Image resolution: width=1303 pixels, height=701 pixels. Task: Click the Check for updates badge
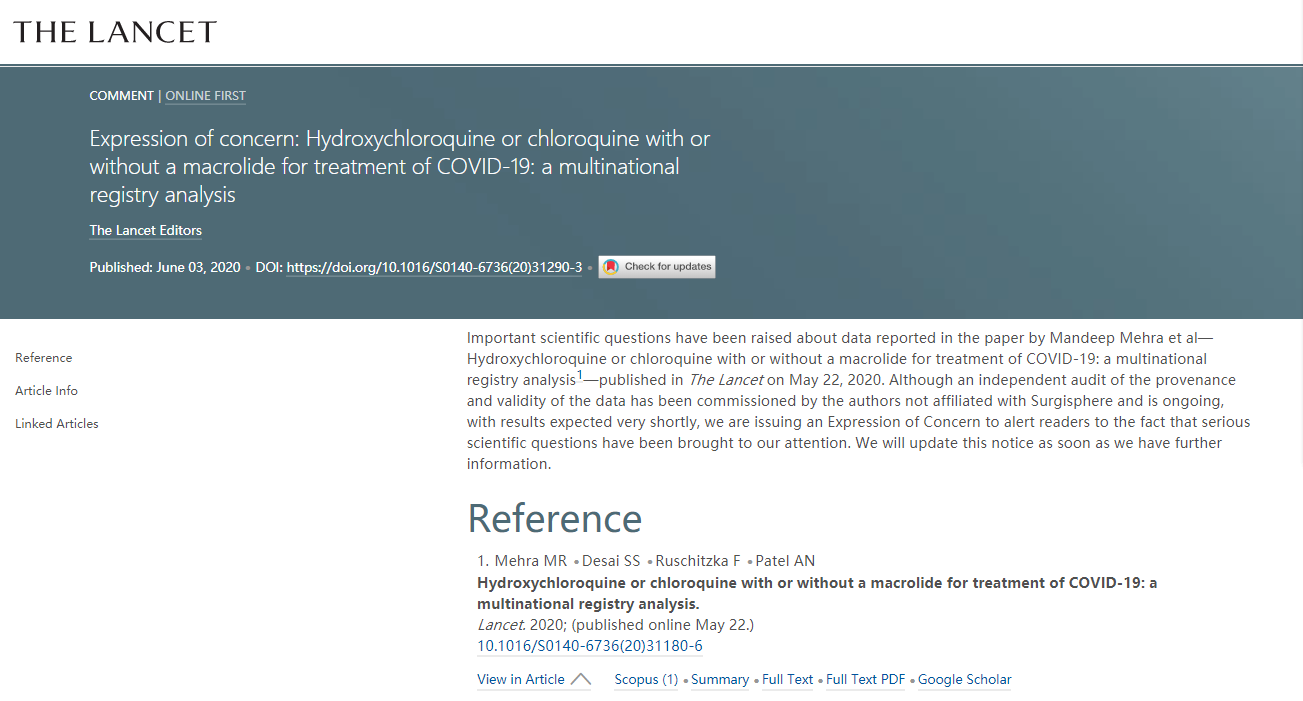657,267
